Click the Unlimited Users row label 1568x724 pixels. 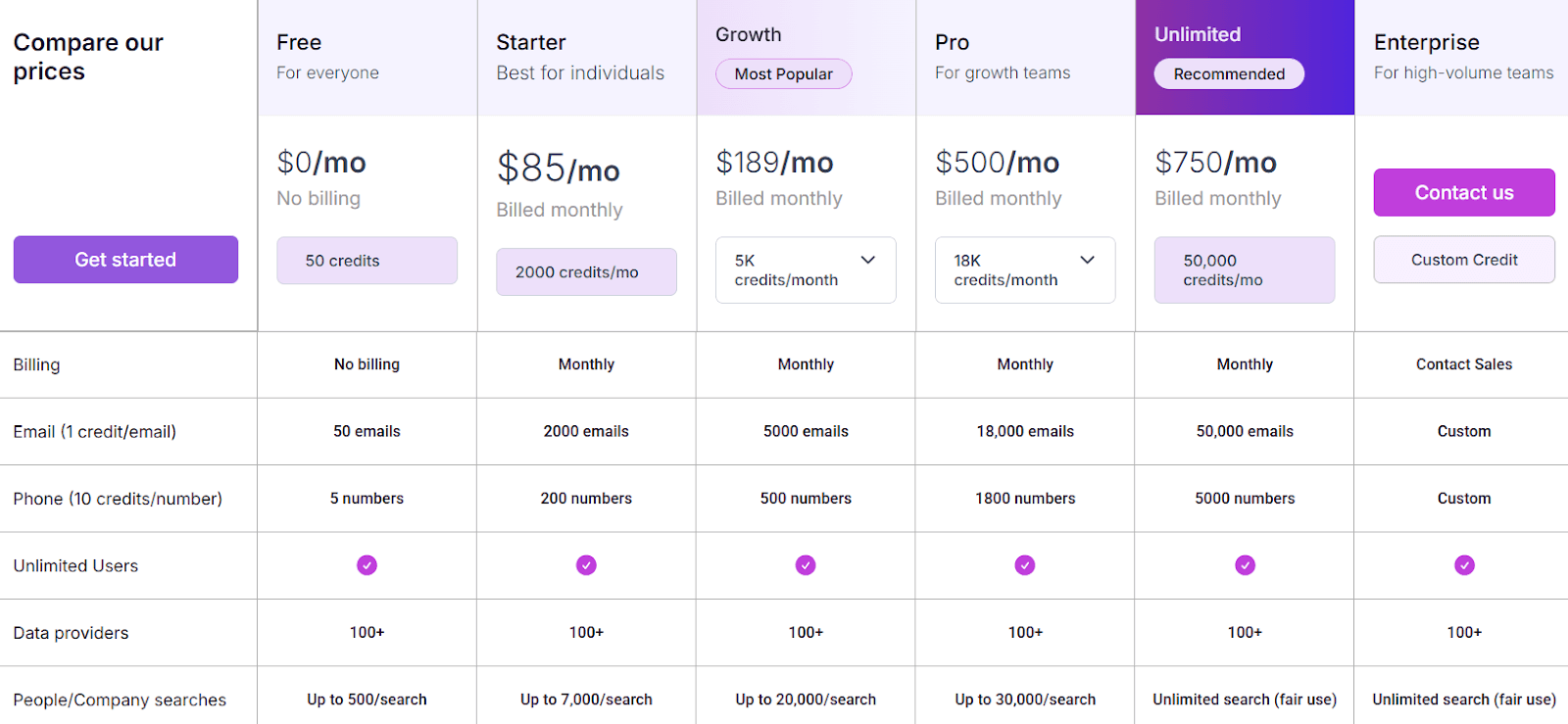(75, 566)
